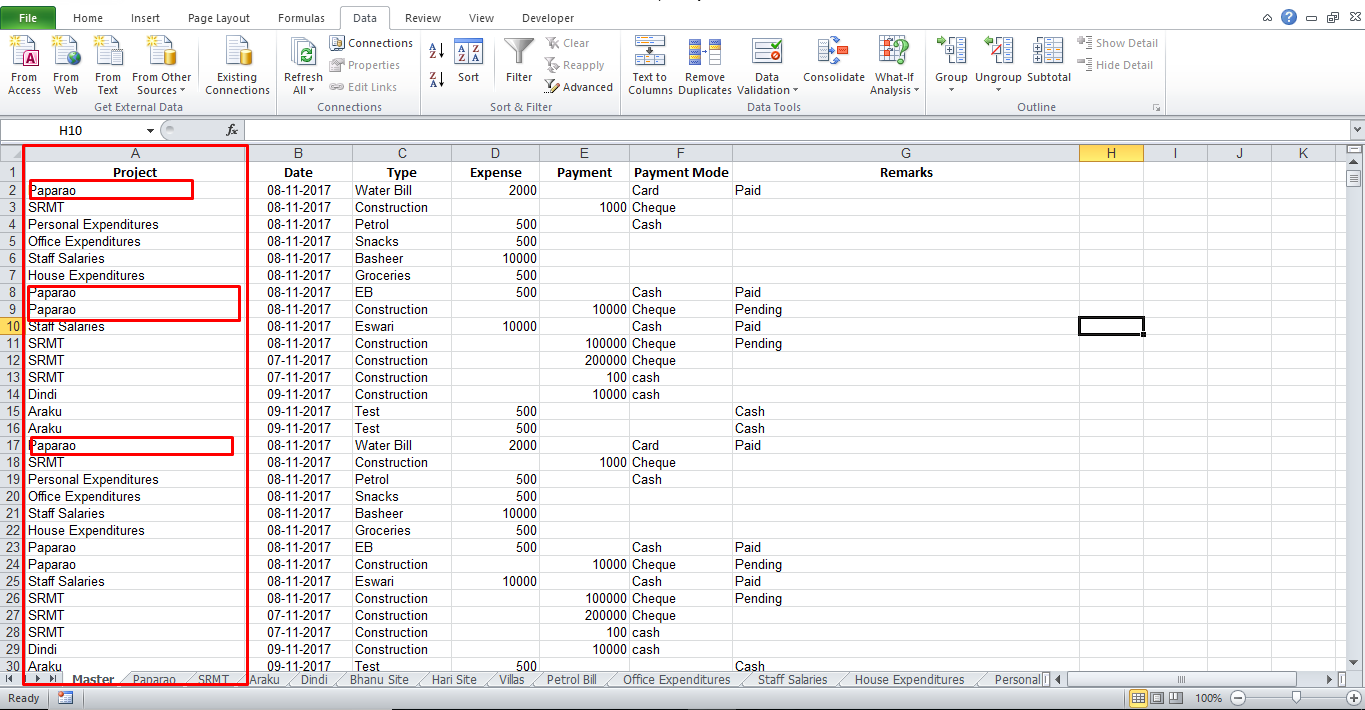The image size is (1365, 710).
Task: Click the vertical scrollbar thumb
Action: 1355,179
